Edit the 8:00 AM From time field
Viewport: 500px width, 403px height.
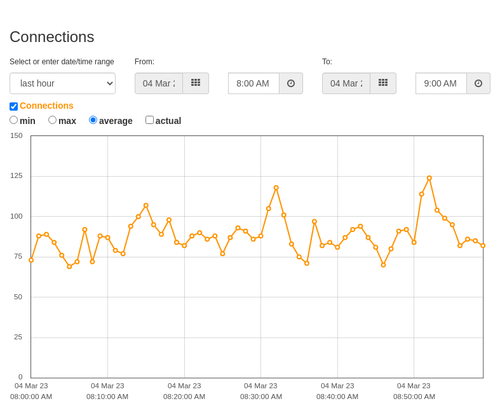254,83
